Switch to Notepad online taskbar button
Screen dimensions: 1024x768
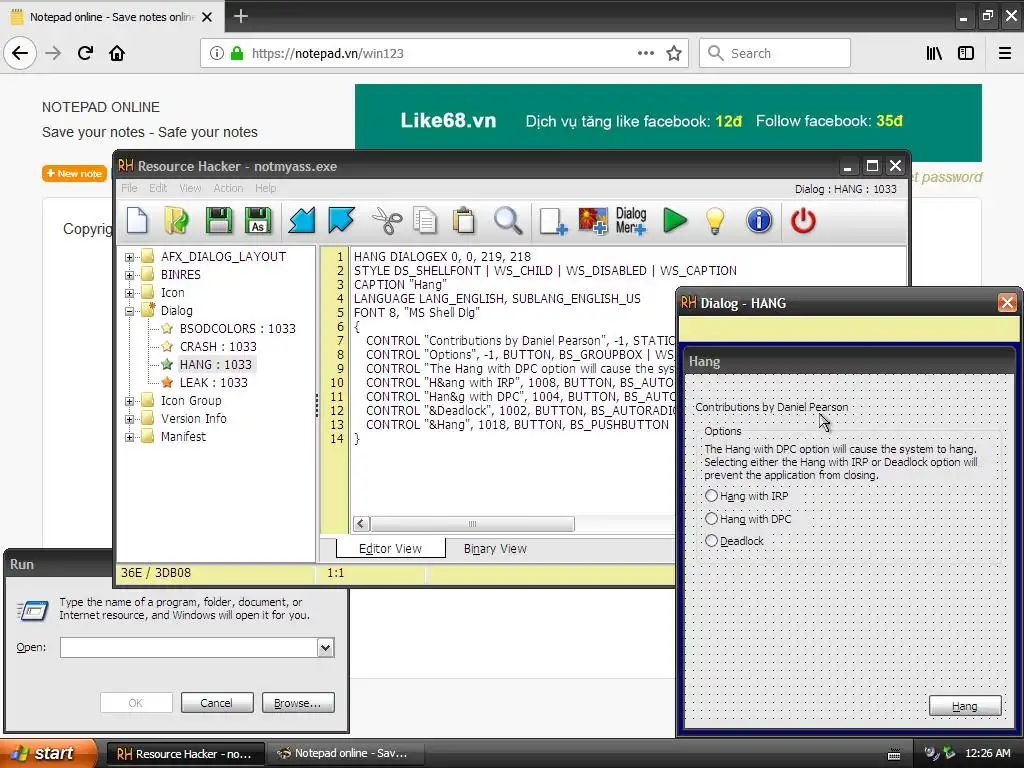coord(345,754)
